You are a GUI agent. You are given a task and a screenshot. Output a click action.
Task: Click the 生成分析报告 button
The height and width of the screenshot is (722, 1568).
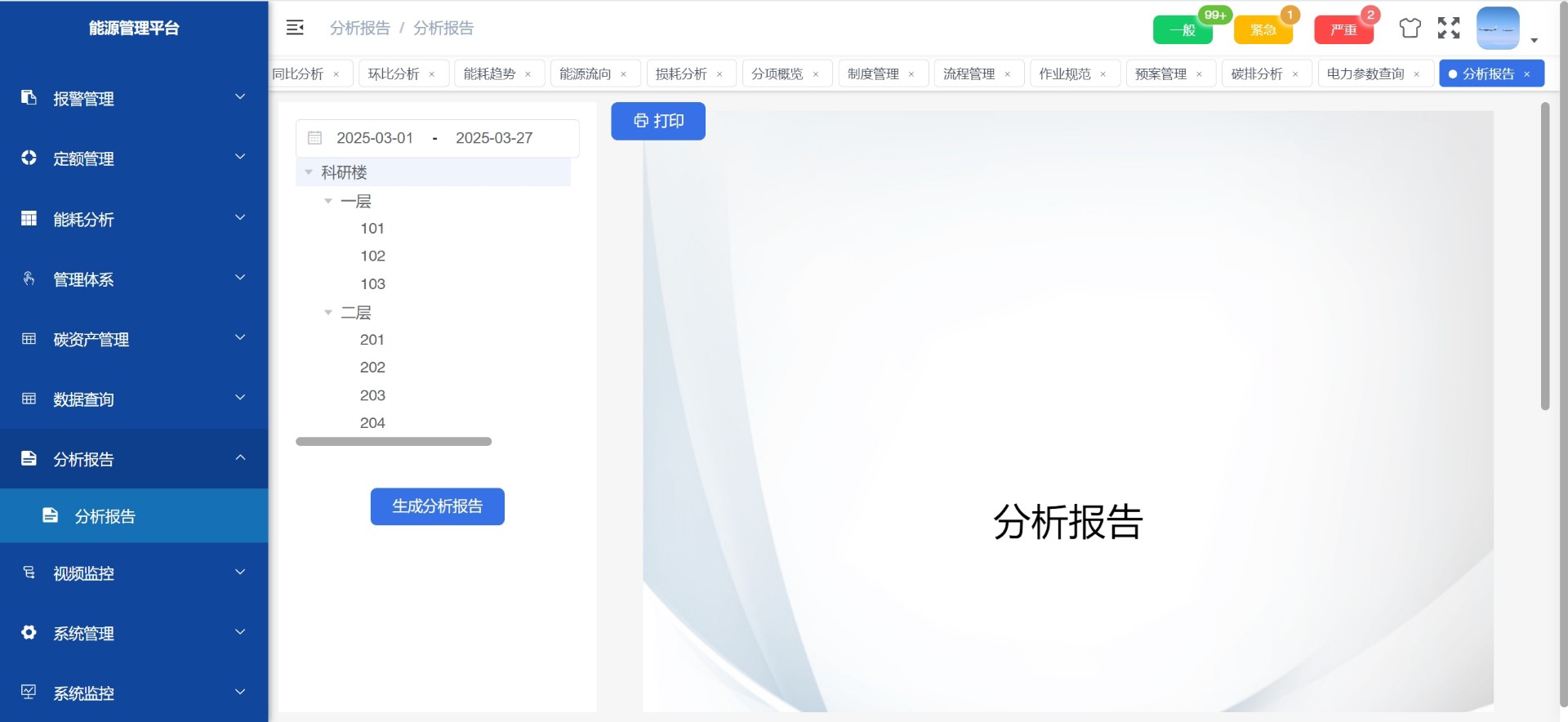click(438, 506)
